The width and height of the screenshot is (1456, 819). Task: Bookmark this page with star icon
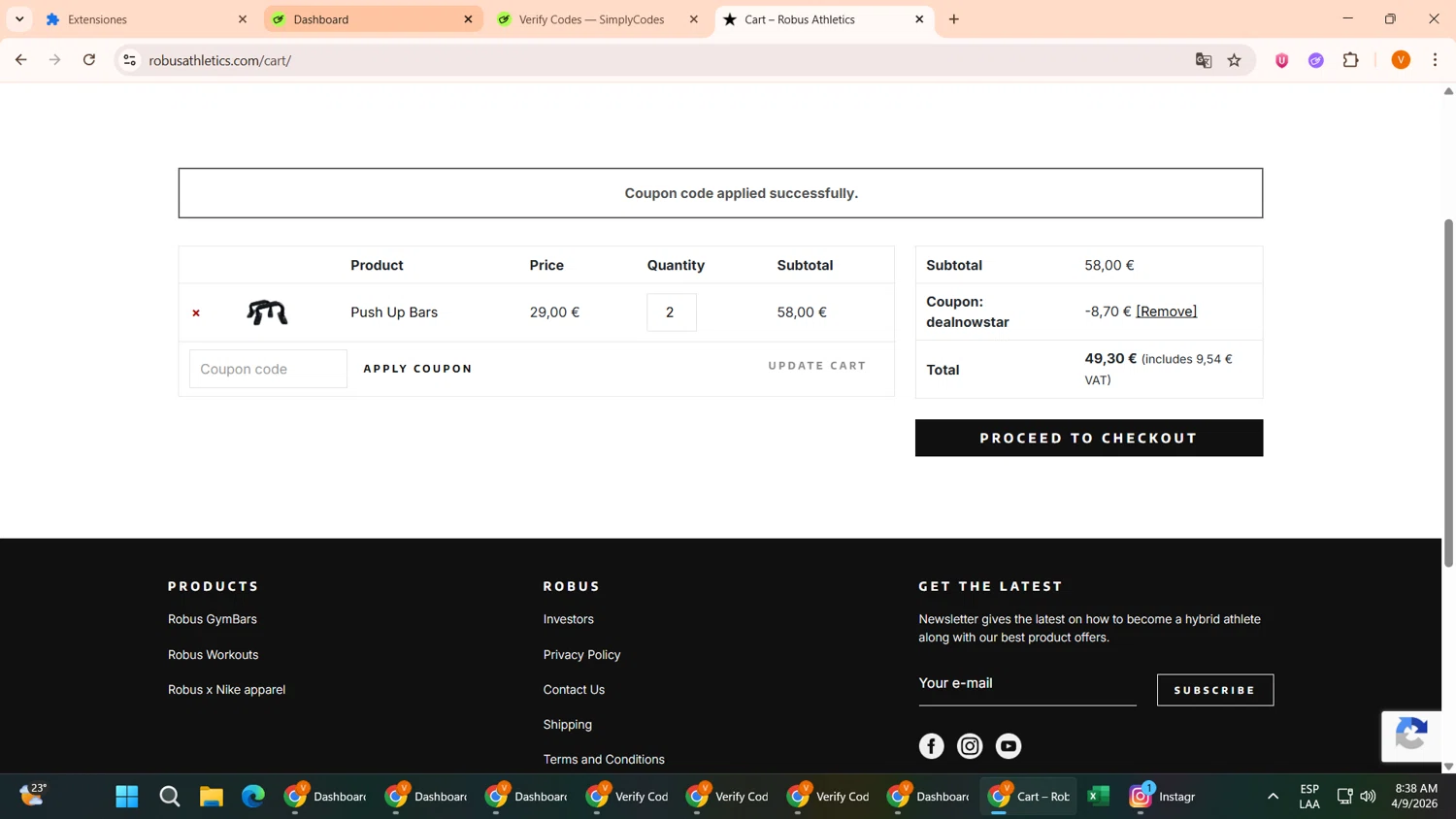point(1235,60)
